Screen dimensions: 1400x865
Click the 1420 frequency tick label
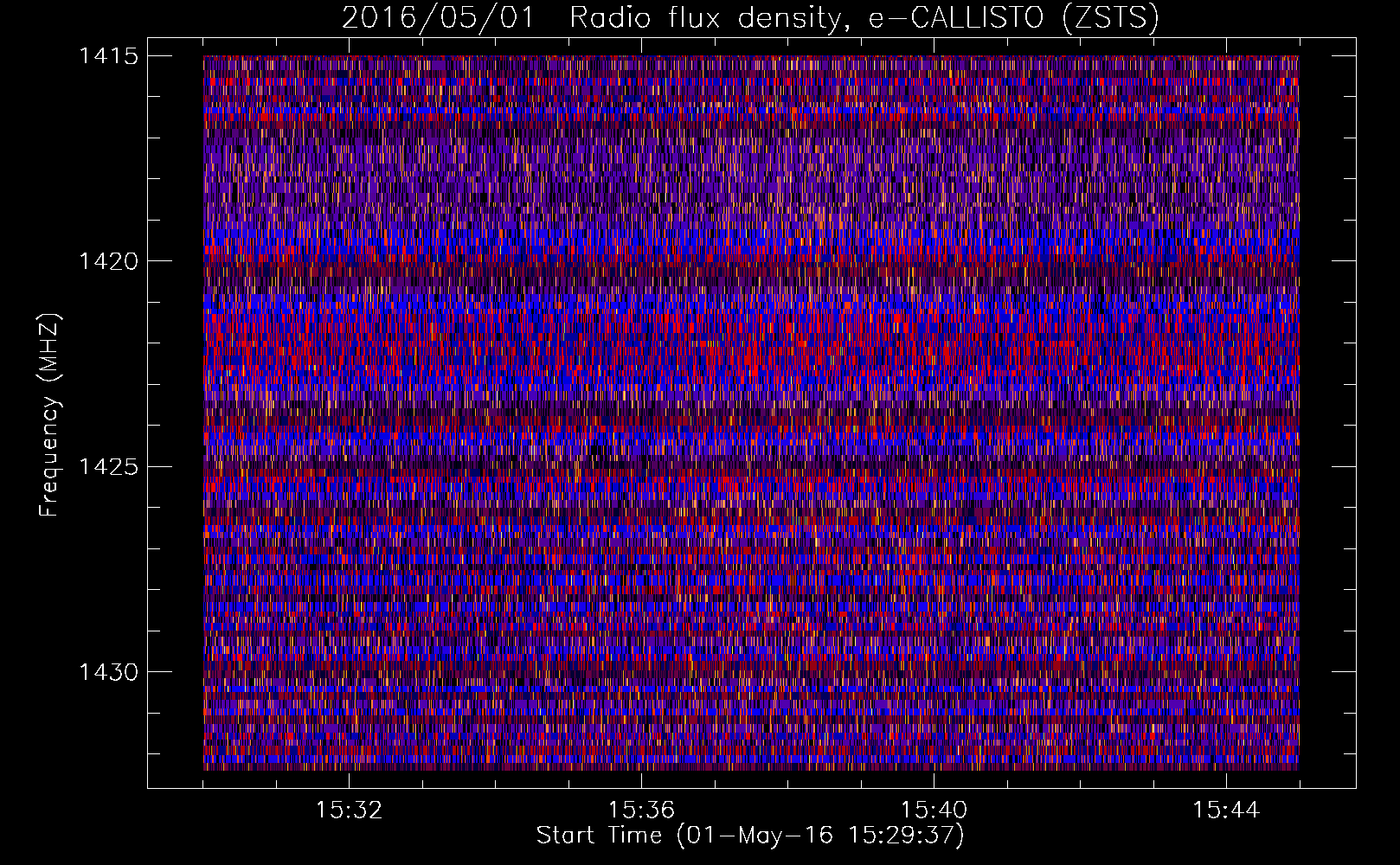coord(108,261)
